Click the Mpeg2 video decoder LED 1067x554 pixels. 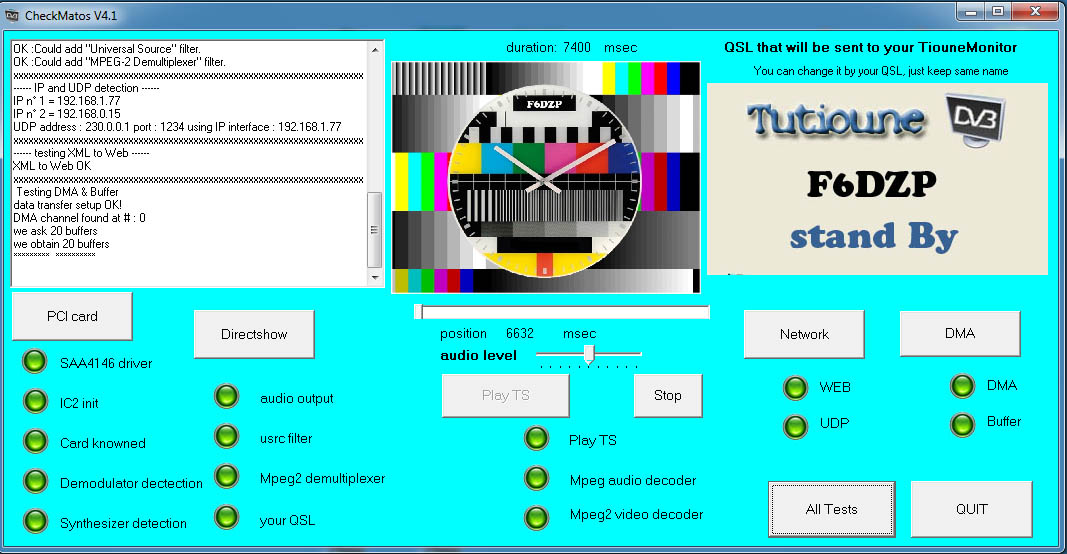pyautogui.click(x=537, y=519)
